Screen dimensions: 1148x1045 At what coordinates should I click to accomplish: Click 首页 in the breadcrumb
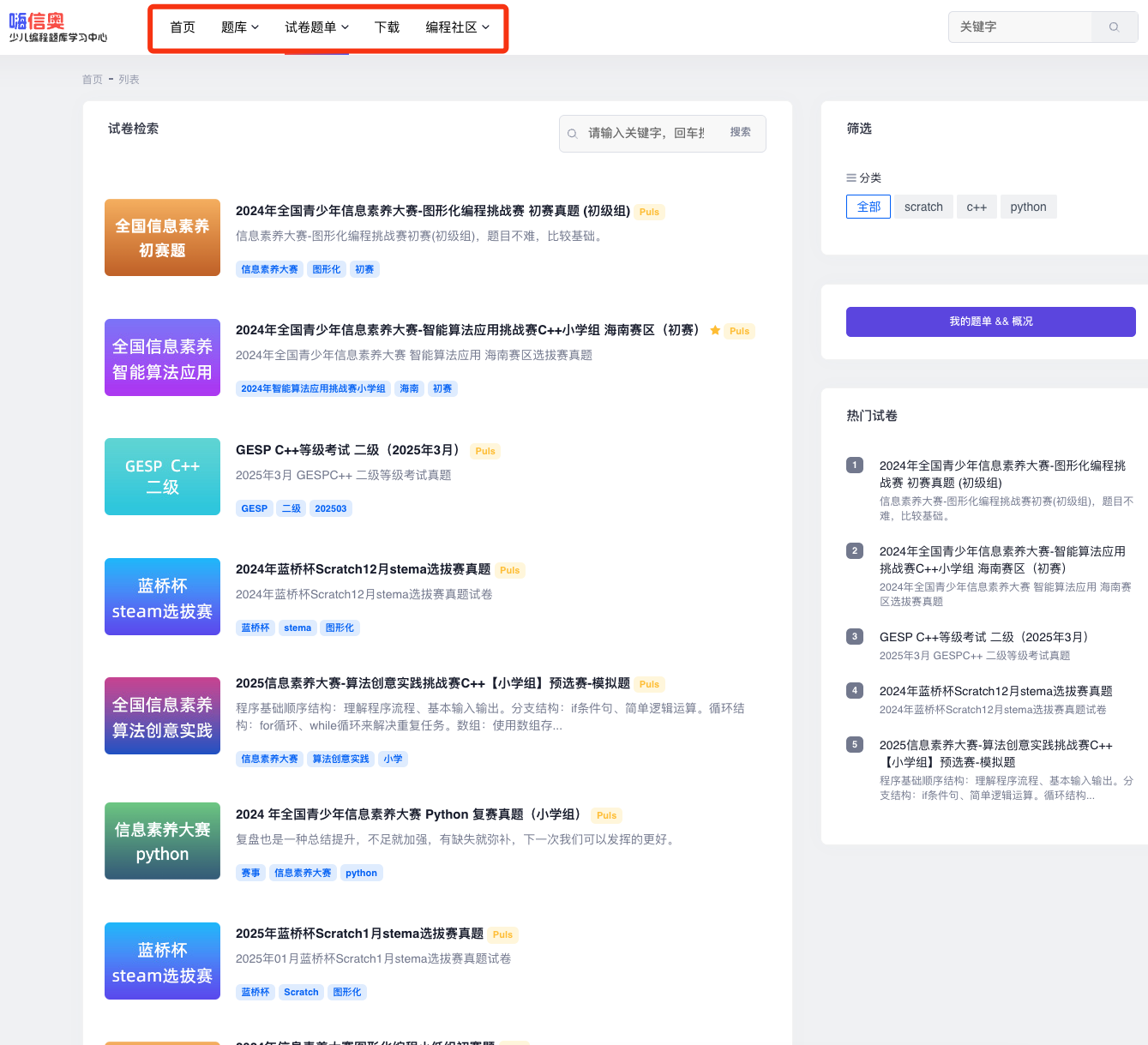pyautogui.click(x=93, y=80)
